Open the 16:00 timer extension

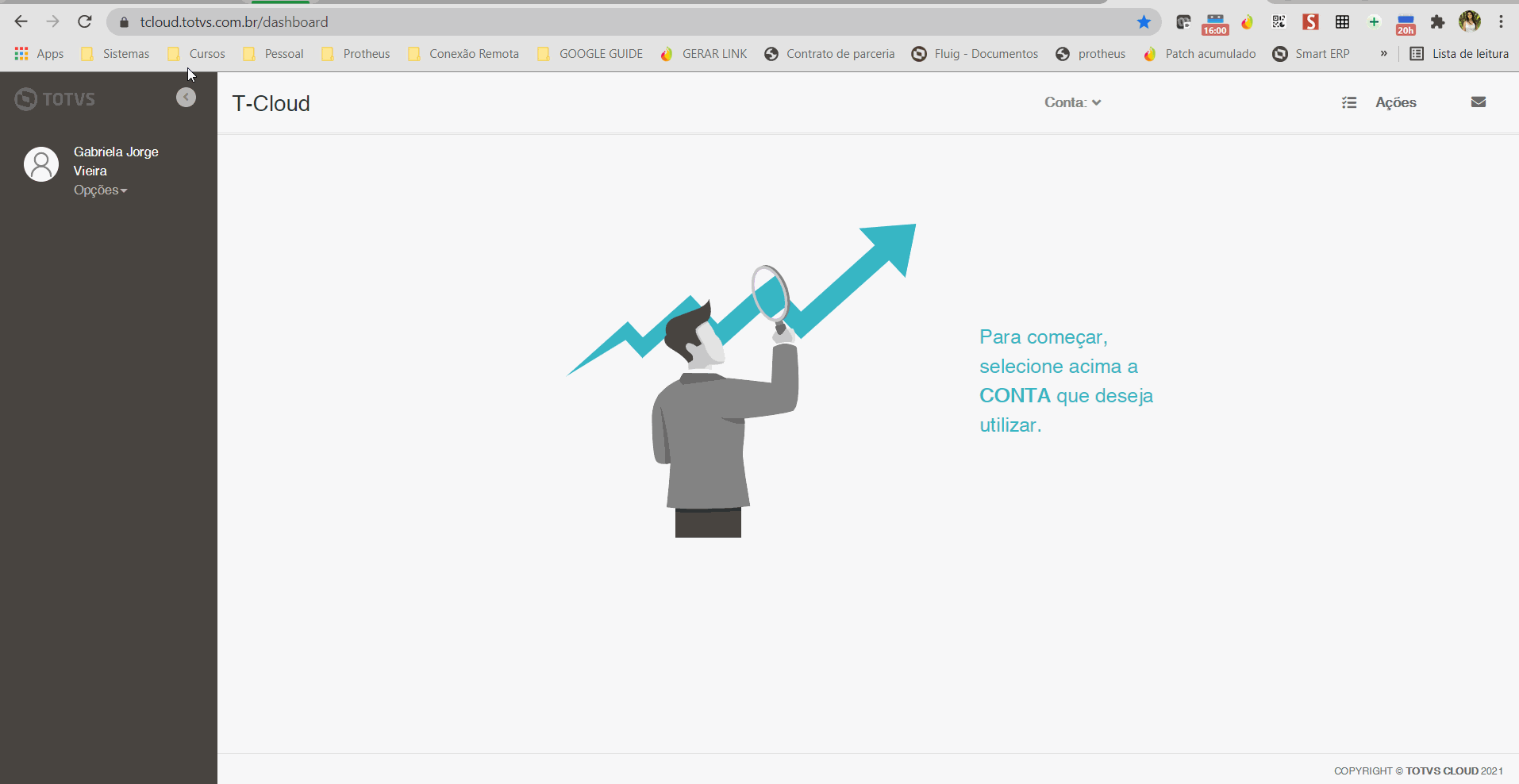(x=1215, y=25)
